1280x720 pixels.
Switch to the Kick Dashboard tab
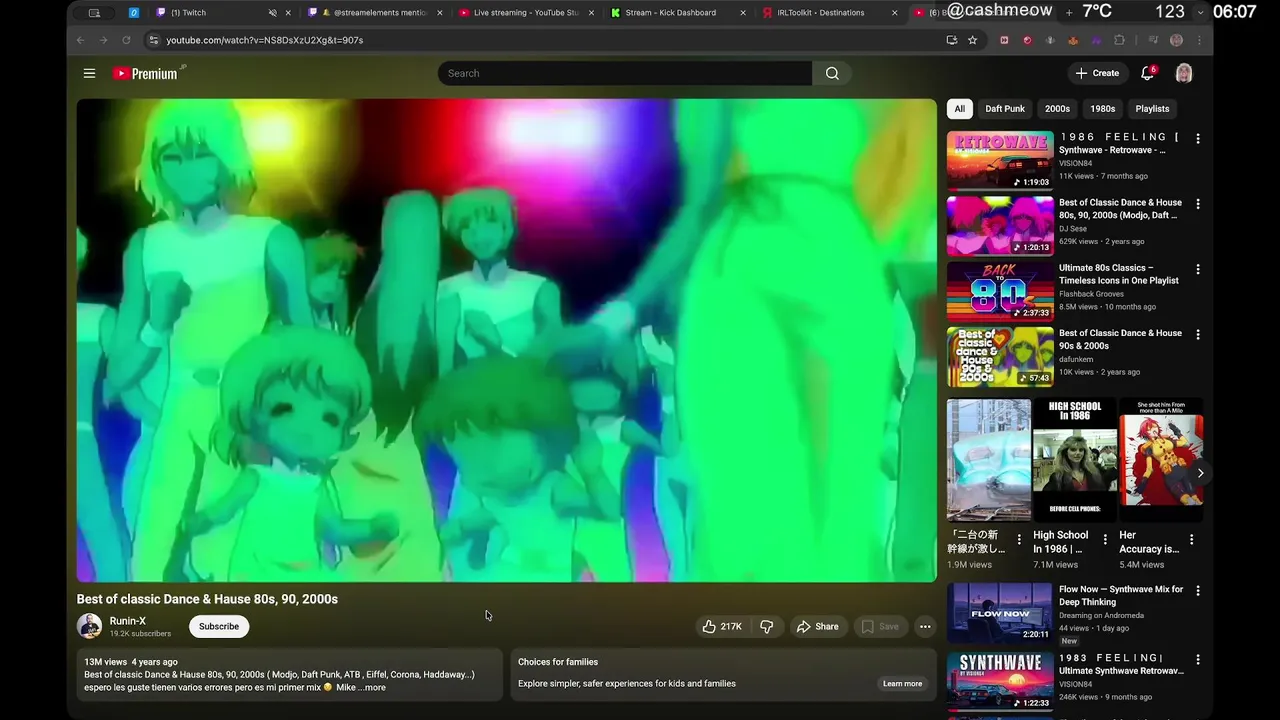[677, 13]
